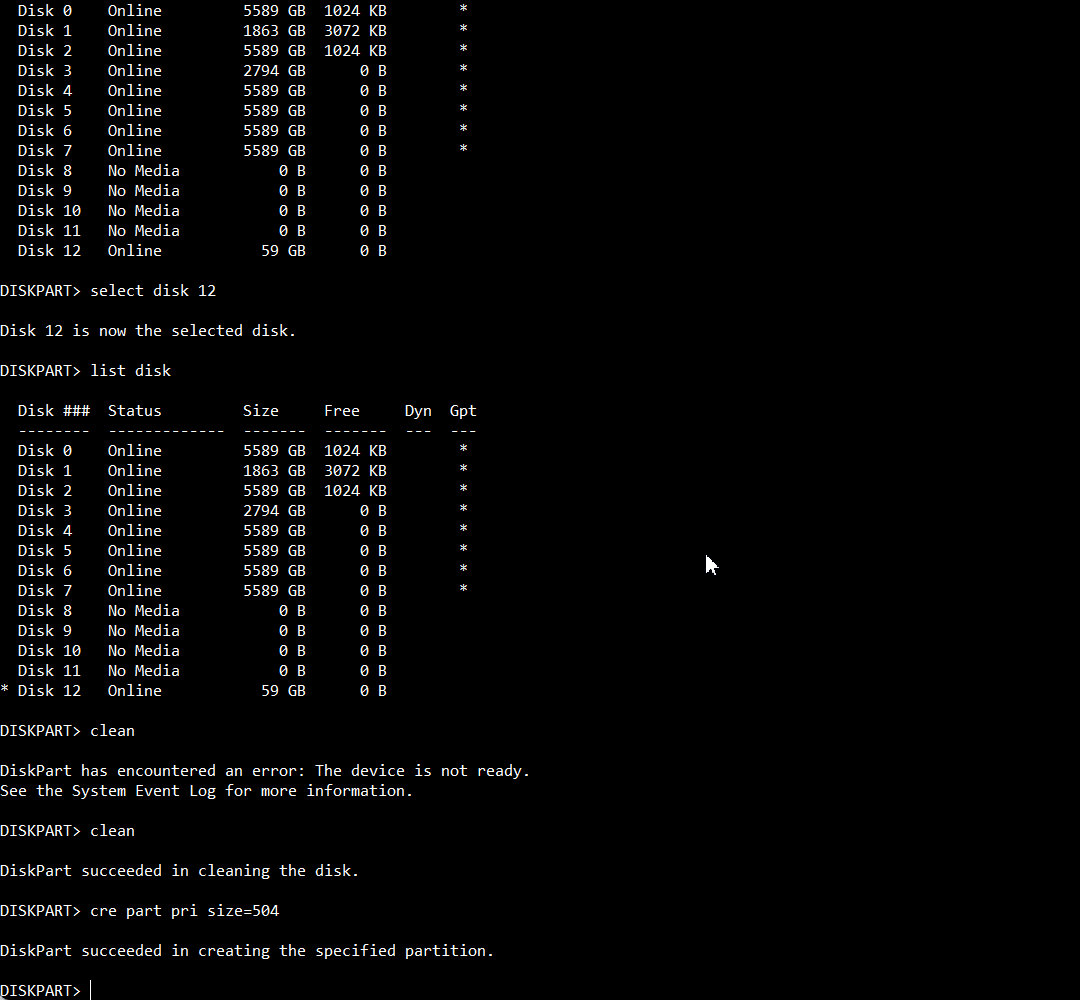Click the 'Disk ###' column header

tap(54, 410)
